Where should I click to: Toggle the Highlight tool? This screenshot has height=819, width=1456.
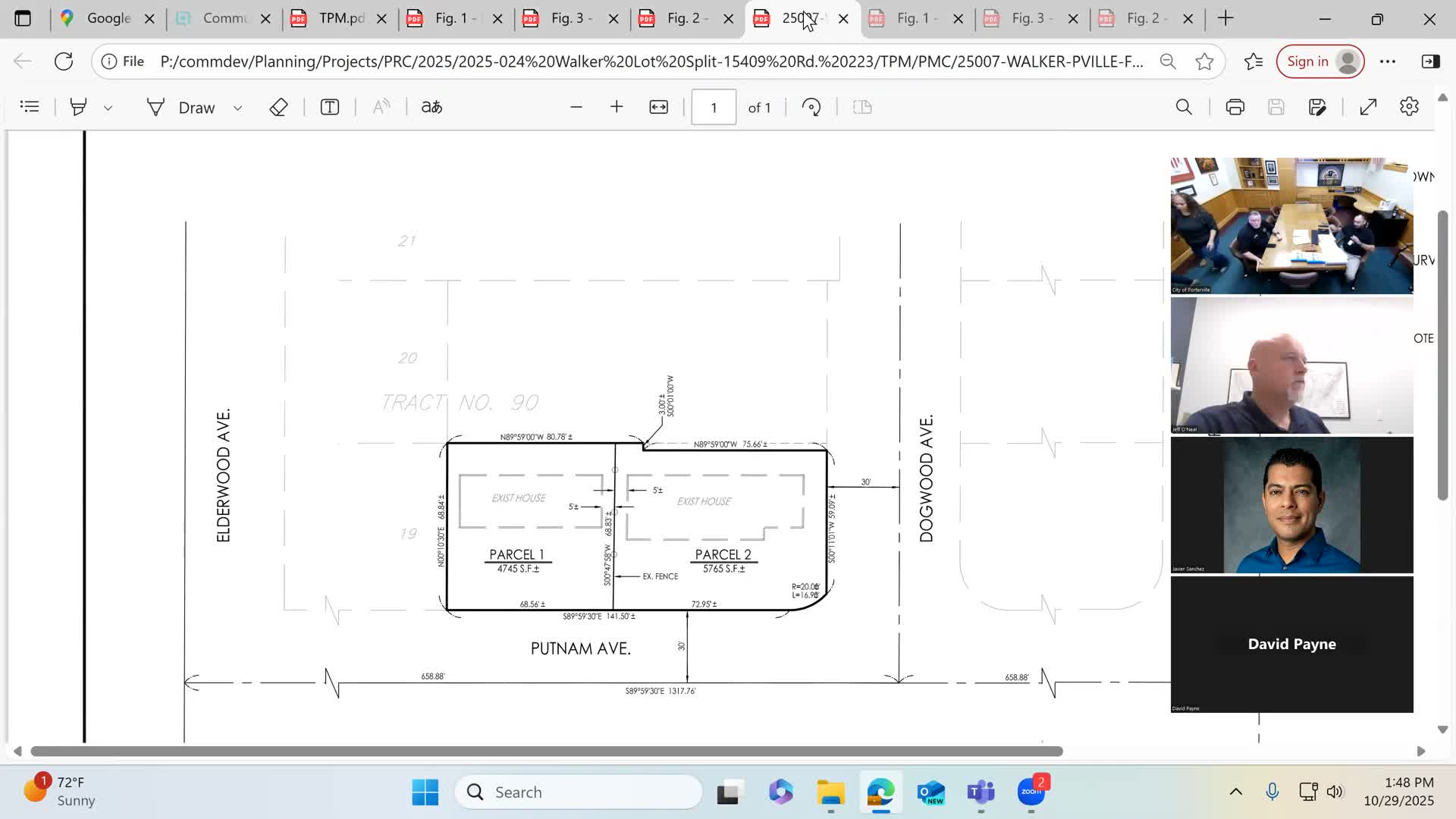[x=78, y=107]
